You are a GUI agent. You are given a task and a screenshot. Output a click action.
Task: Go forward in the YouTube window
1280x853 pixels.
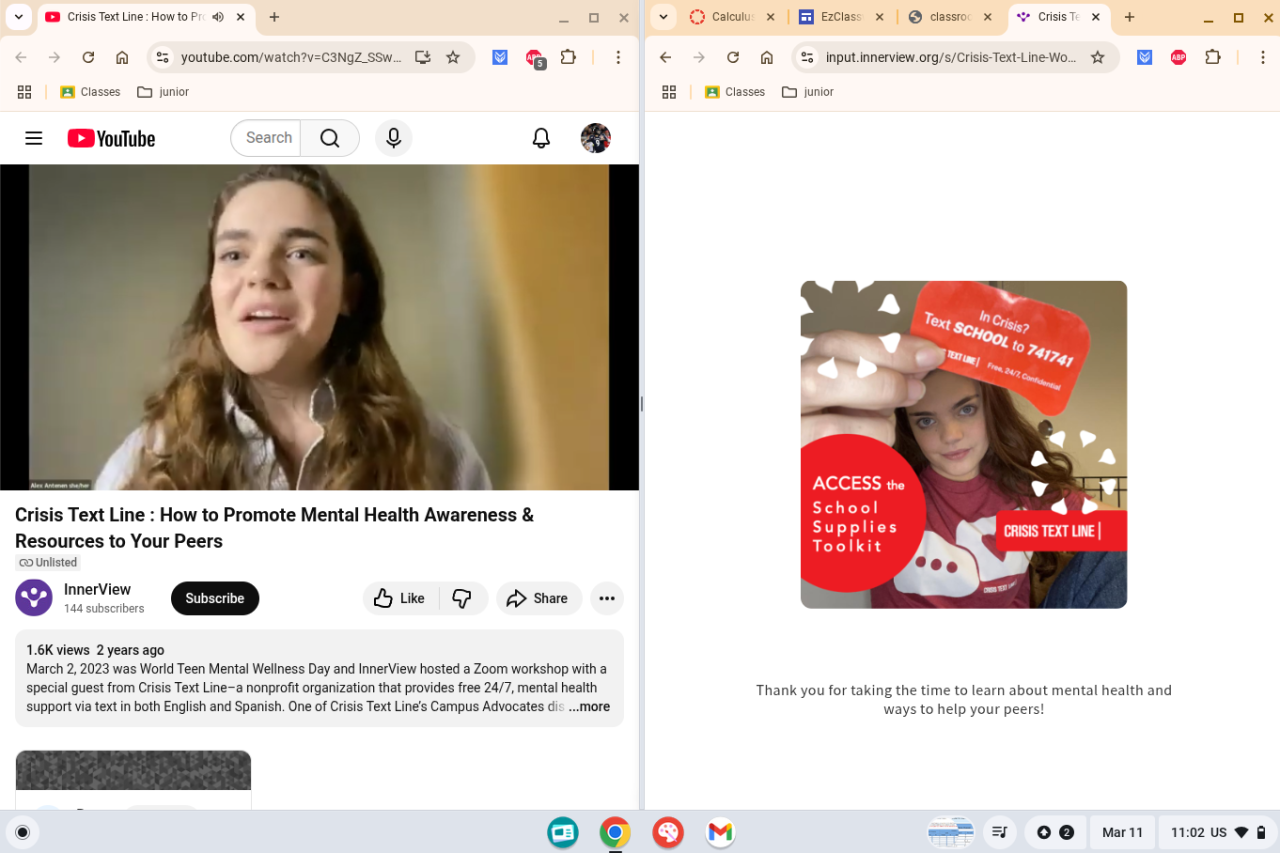54,57
